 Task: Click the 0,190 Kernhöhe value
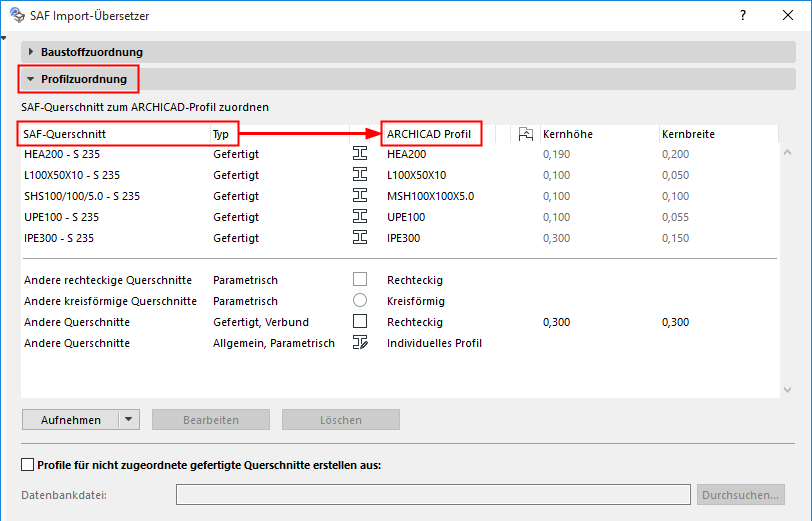(556, 154)
